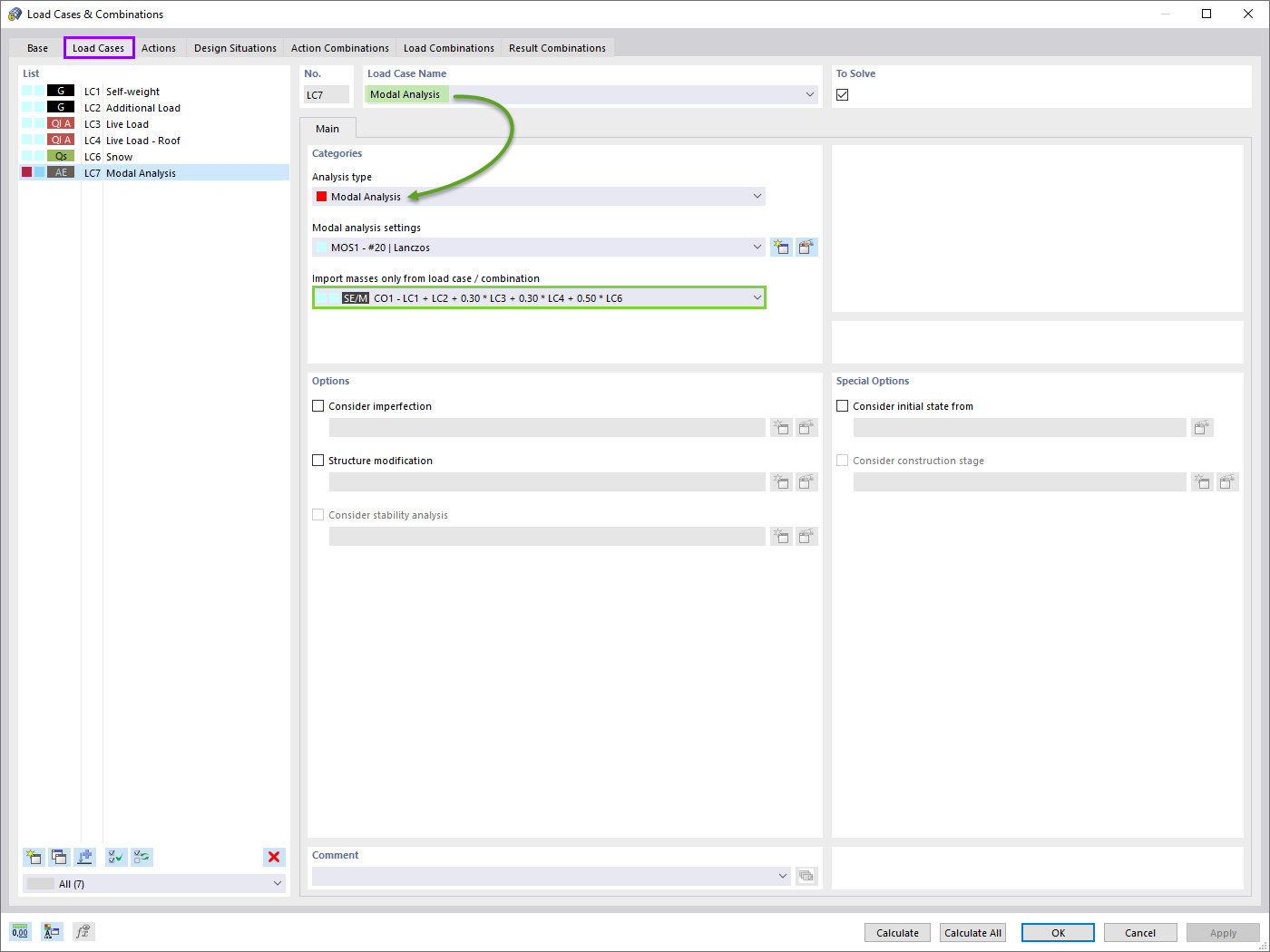Viewport: 1270px width, 952px height.
Task: Switch to the Base tab
Action: pyautogui.click(x=37, y=48)
